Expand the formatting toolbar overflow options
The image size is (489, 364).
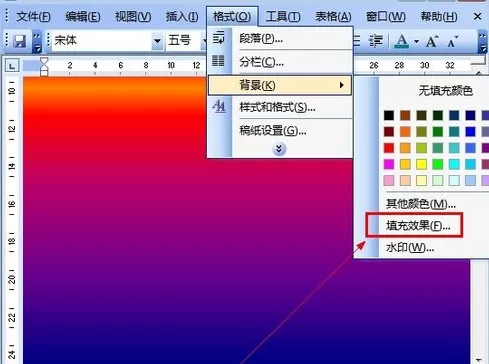(x=482, y=41)
